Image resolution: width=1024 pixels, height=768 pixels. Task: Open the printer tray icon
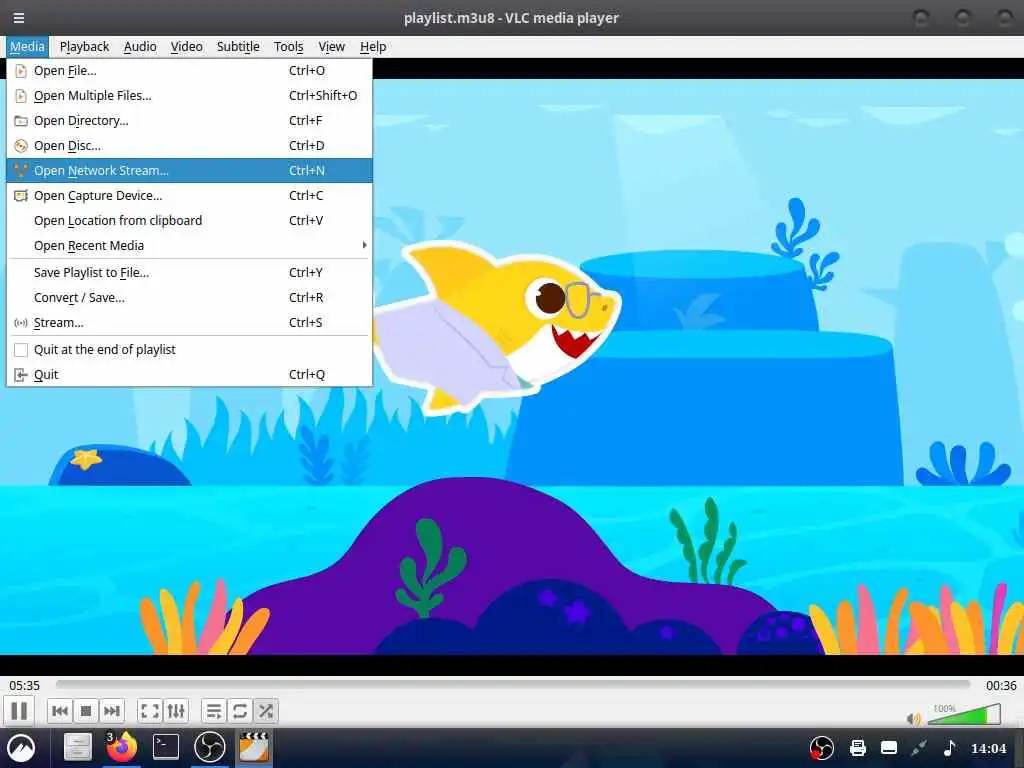coord(857,748)
